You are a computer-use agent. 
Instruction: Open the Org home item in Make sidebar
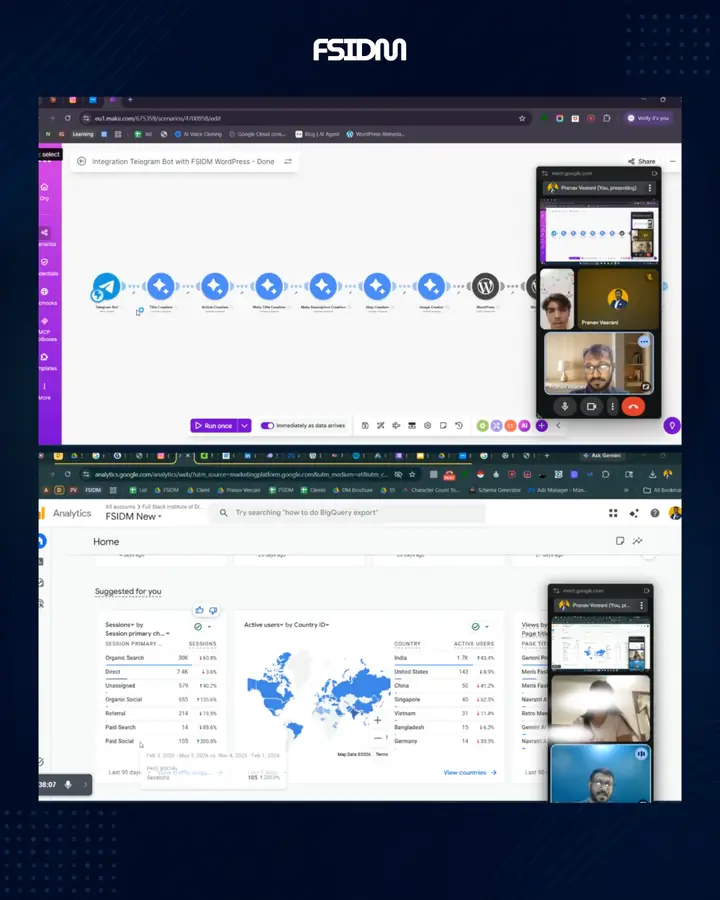[x=44, y=192]
